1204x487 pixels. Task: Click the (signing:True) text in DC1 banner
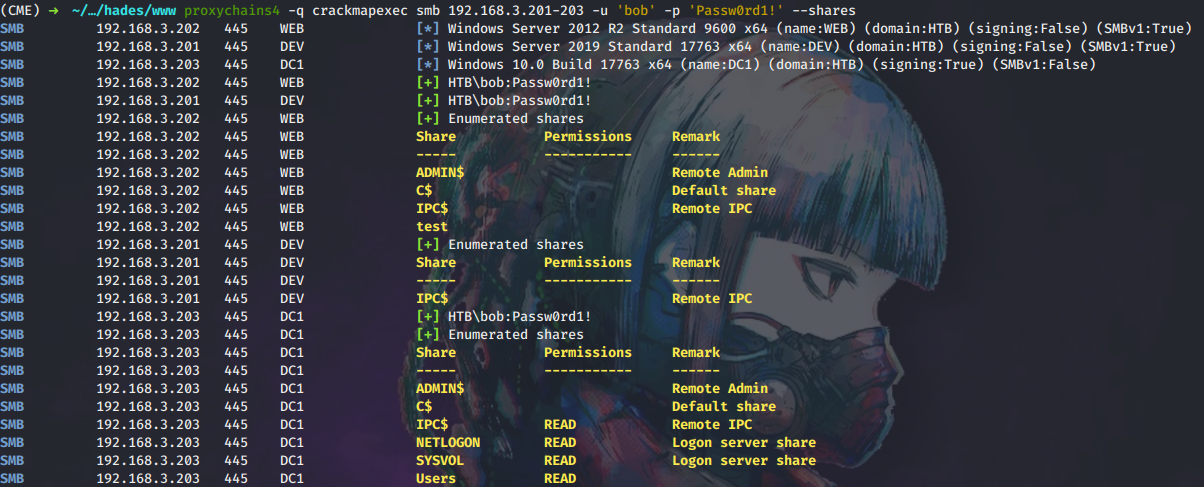(x=922, y=64)
